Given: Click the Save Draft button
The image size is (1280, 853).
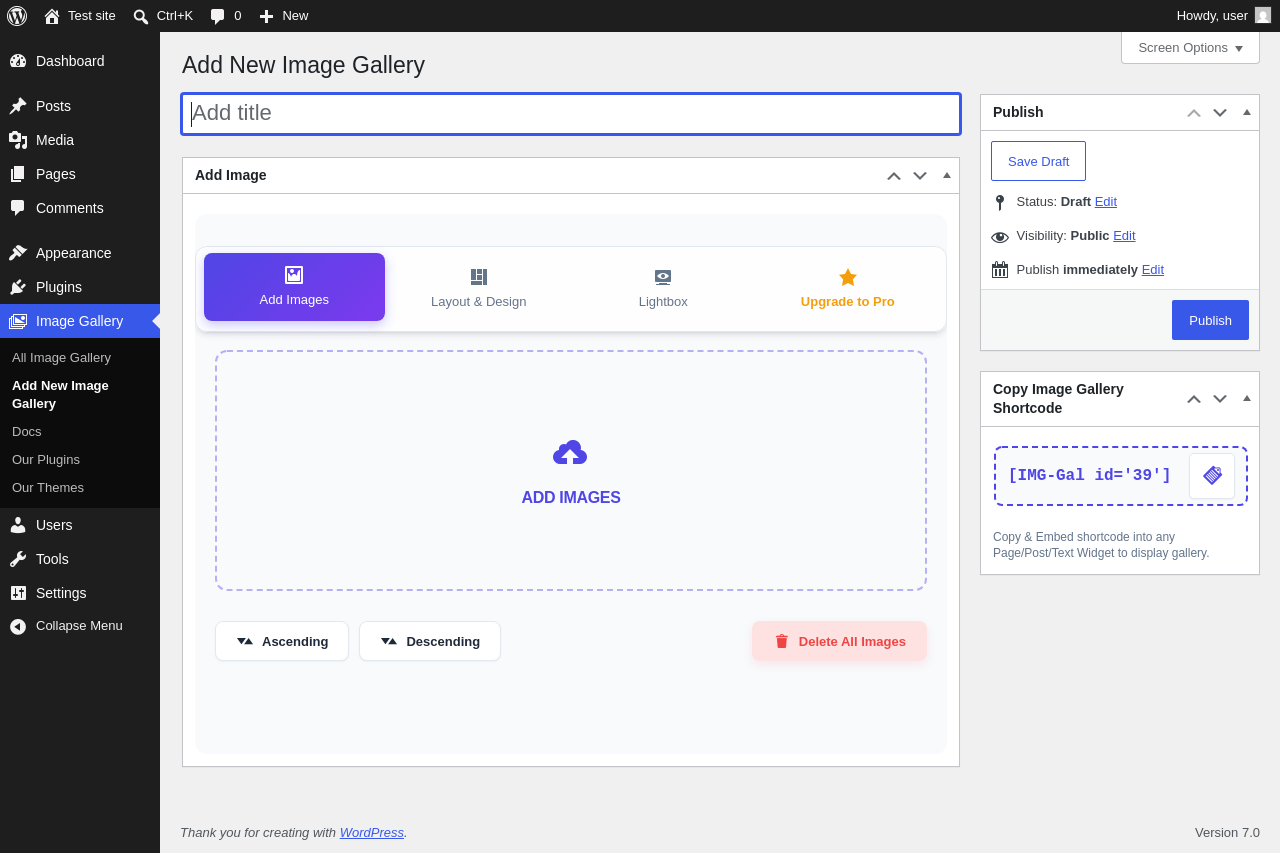Looking at the screenshot, I should (x=1038, y=161).
